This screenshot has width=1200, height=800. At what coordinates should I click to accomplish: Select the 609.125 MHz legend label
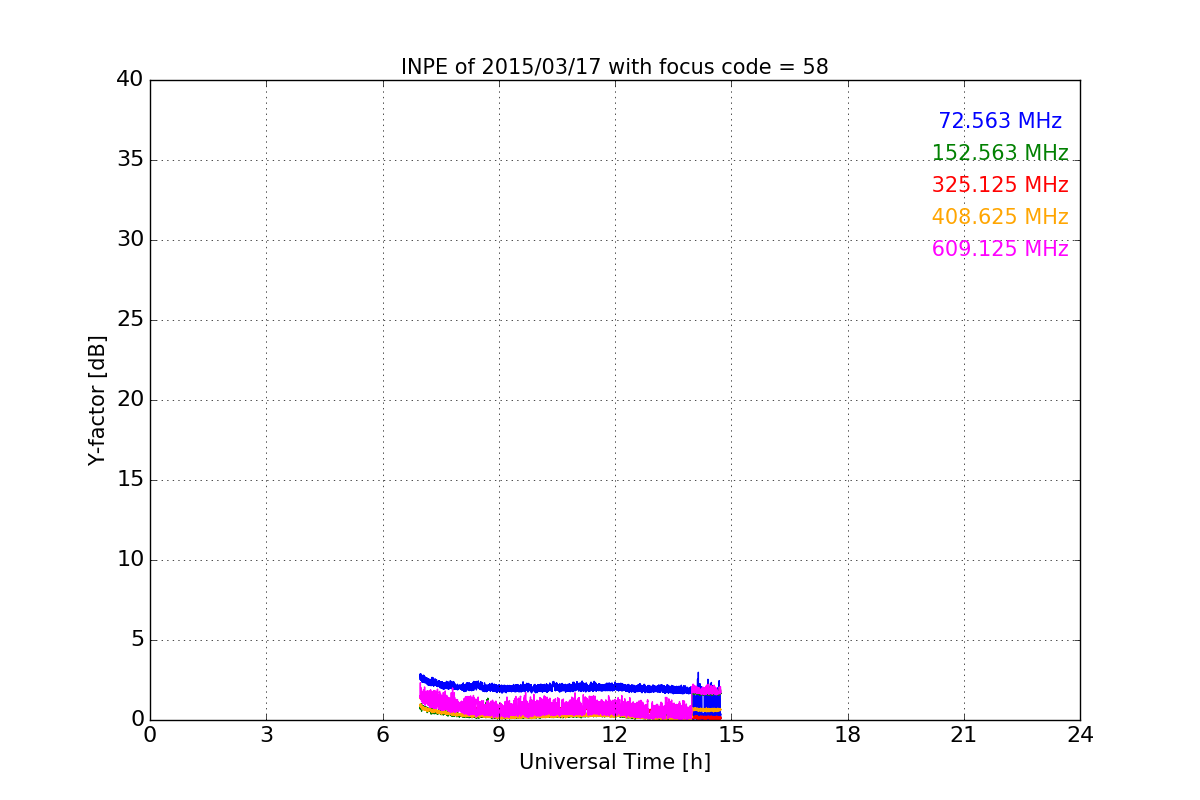point(1000,249)
